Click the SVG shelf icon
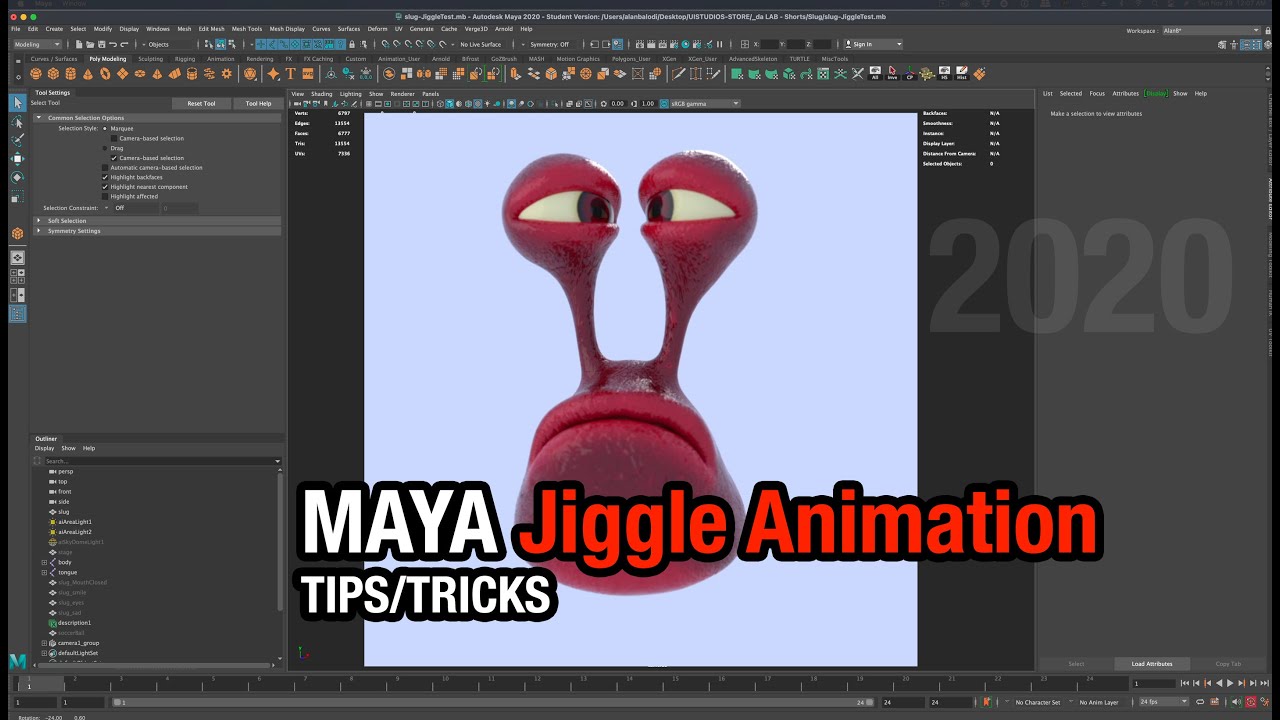The width and height of the screenshot is (1280, 720). click(308, 73)
